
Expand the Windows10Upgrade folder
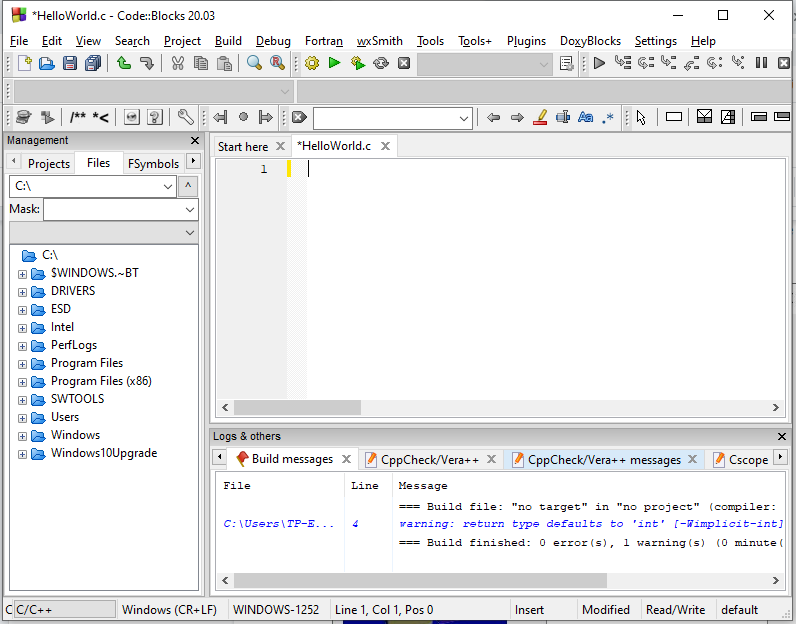tap(22, 454)
